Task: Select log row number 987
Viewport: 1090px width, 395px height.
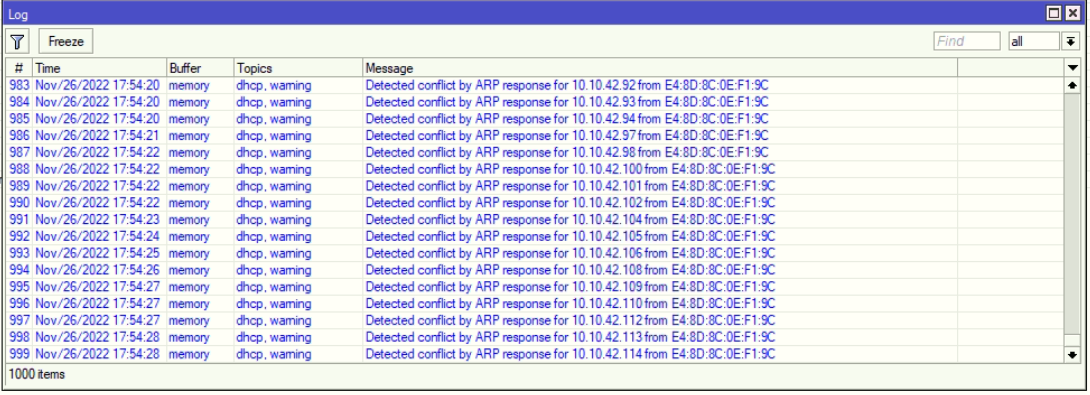Action: point(535,152)
